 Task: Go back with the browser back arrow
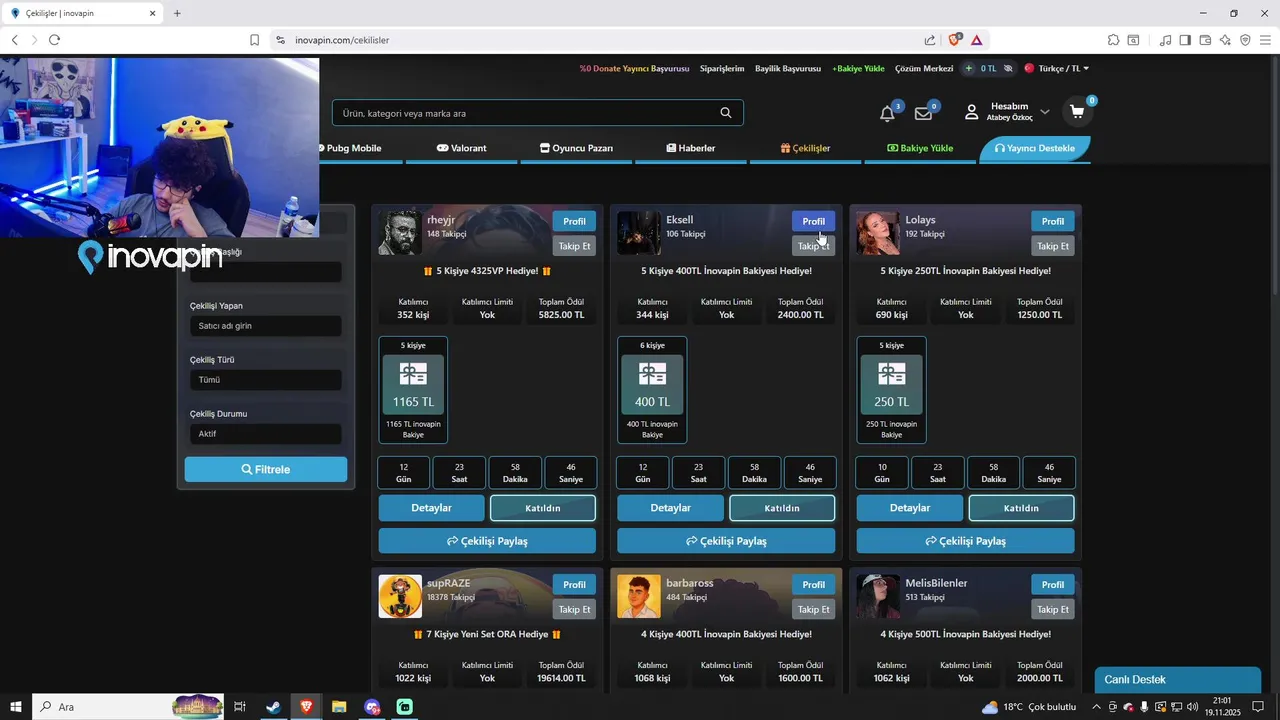coord(14,40)
